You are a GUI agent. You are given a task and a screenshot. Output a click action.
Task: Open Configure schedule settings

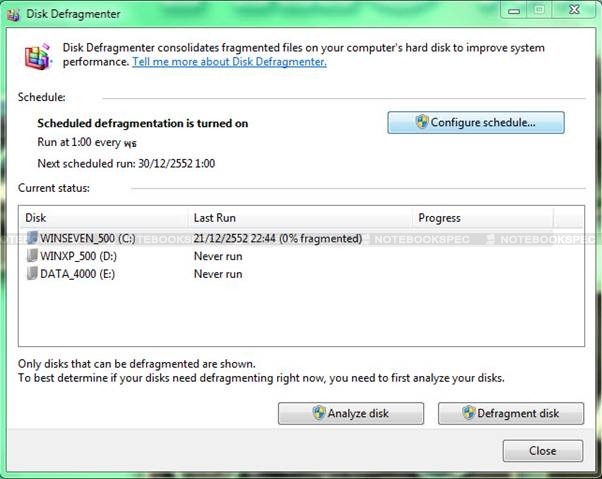475,123
